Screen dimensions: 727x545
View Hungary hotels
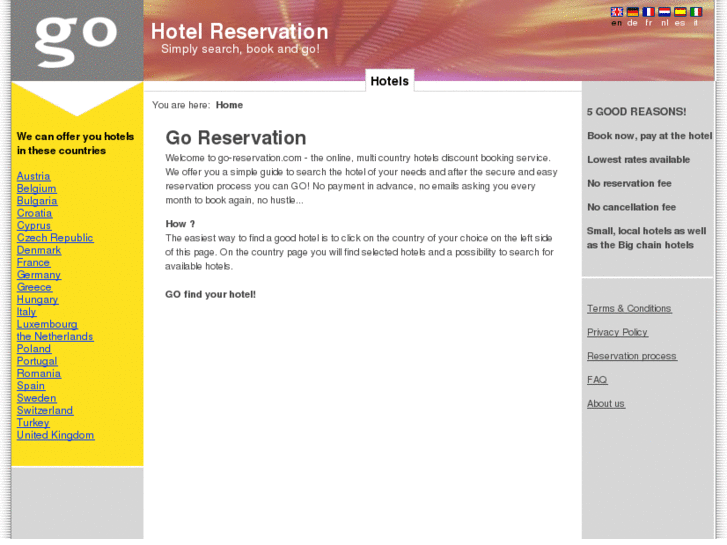tap(38, 300)
